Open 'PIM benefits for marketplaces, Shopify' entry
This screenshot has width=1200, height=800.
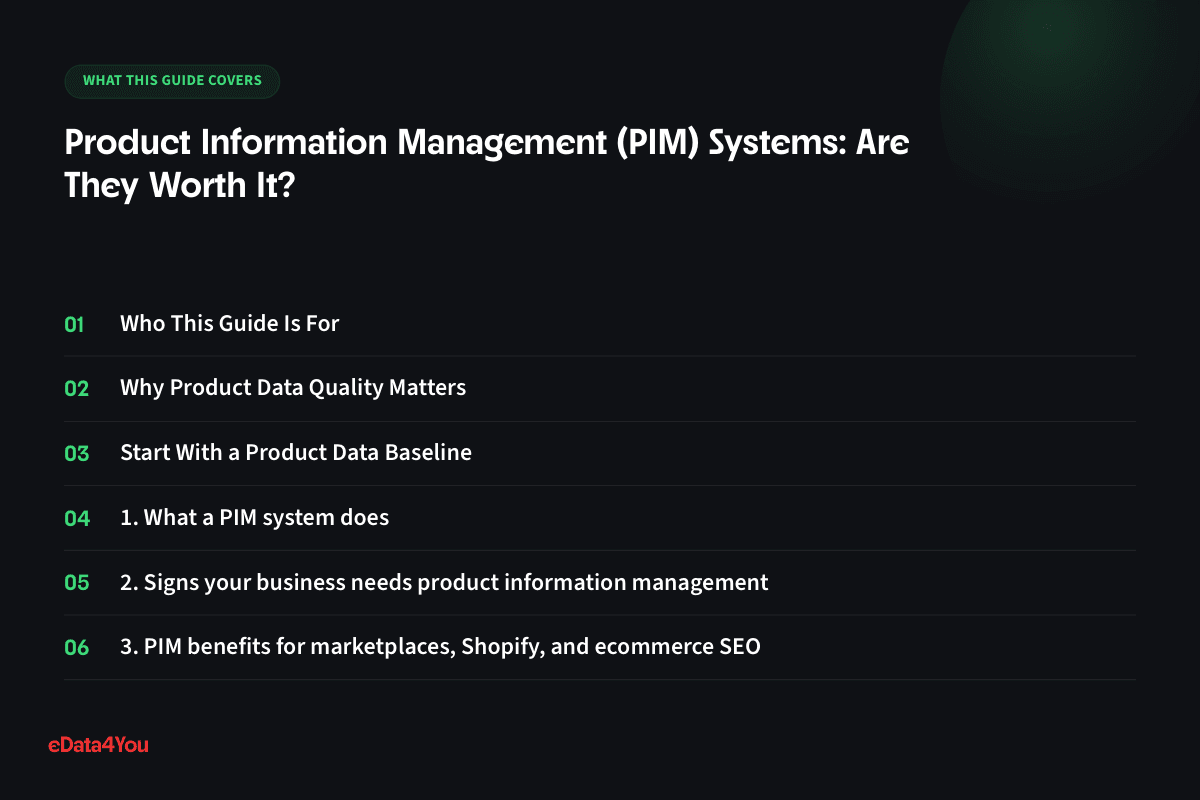(440, 646)
